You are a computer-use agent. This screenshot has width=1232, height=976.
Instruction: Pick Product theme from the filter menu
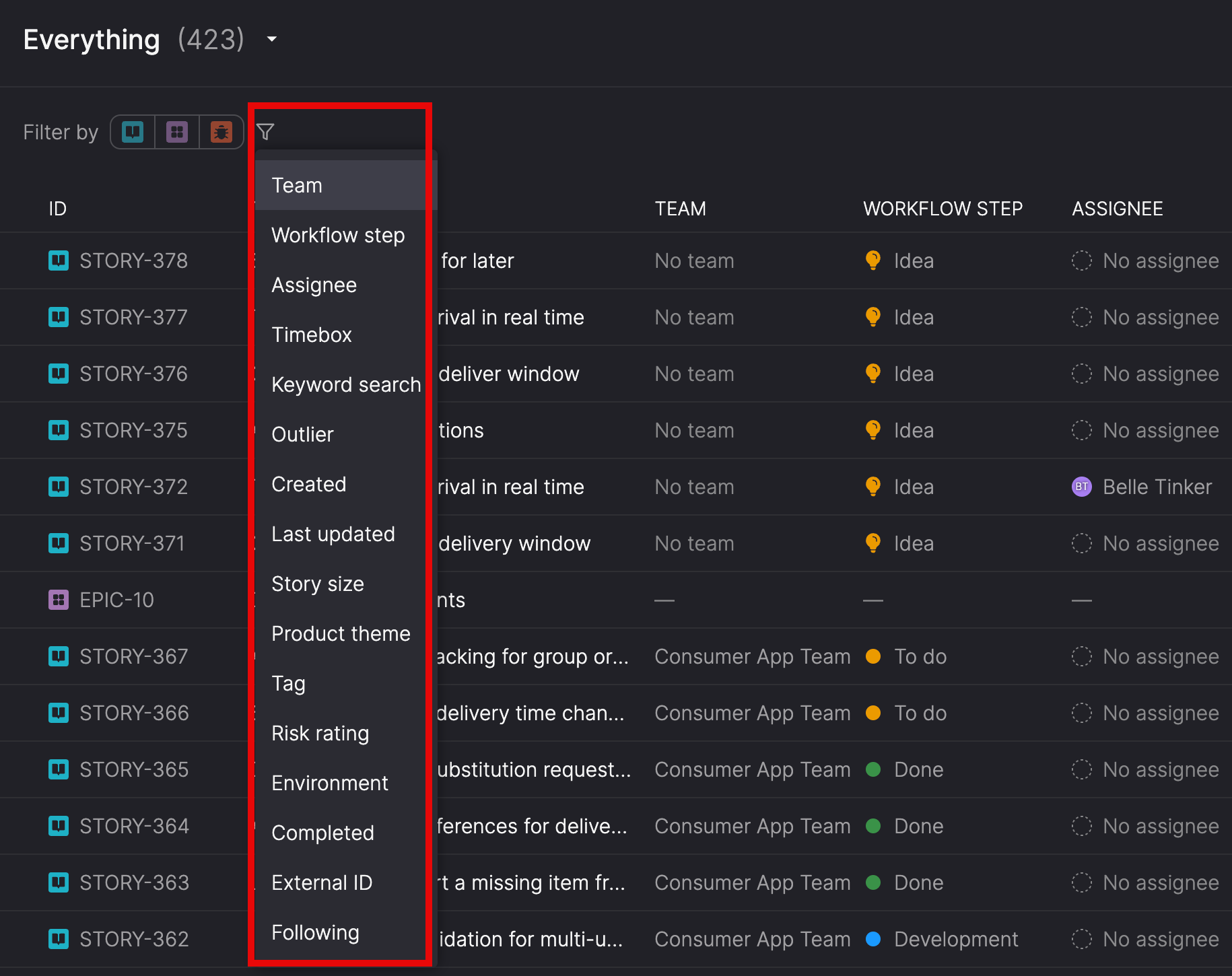pyautogui.click(x=346, y=633)
